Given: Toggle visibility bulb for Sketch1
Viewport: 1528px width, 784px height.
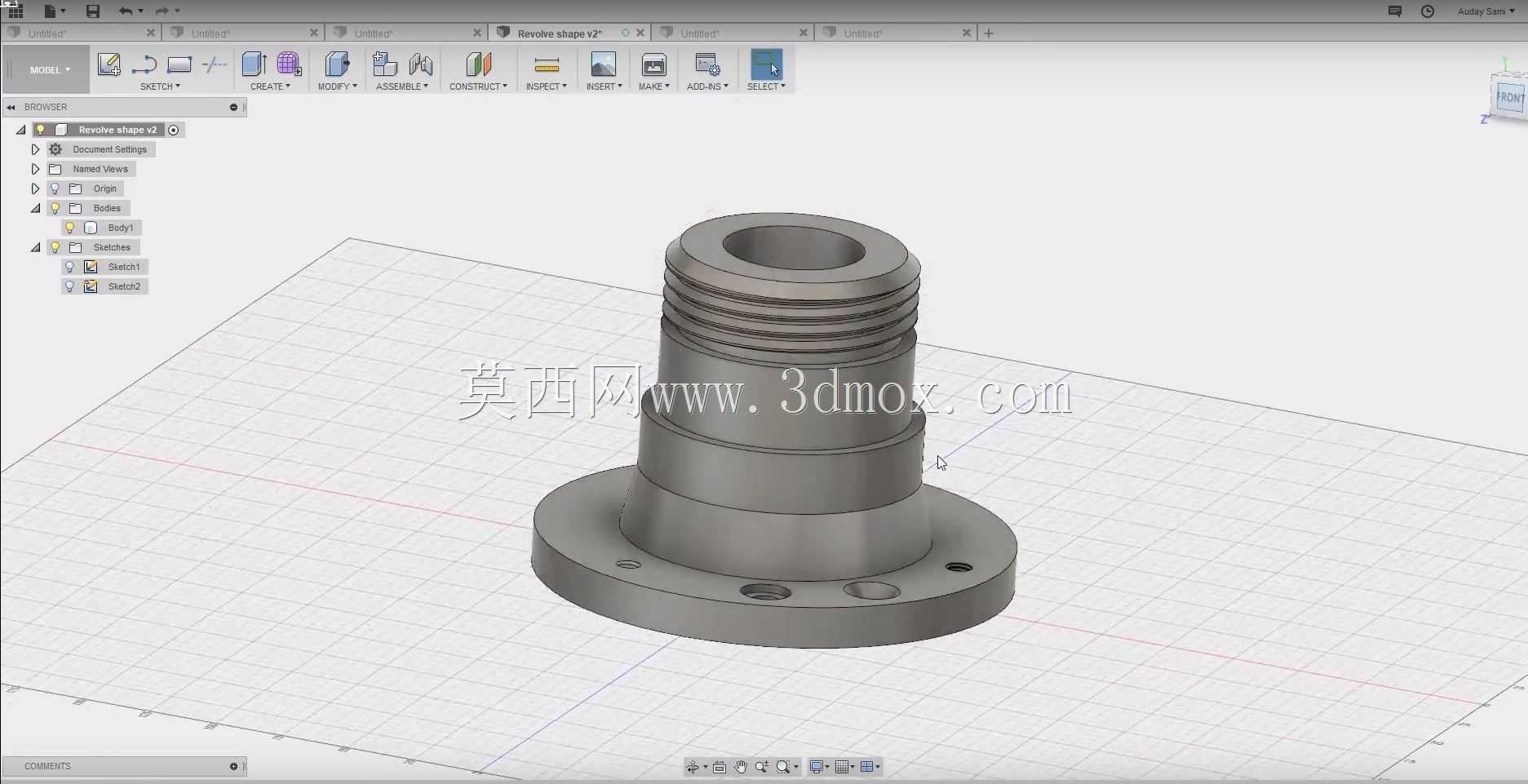Looking at the screenshot, I should (x=70, y=267).
